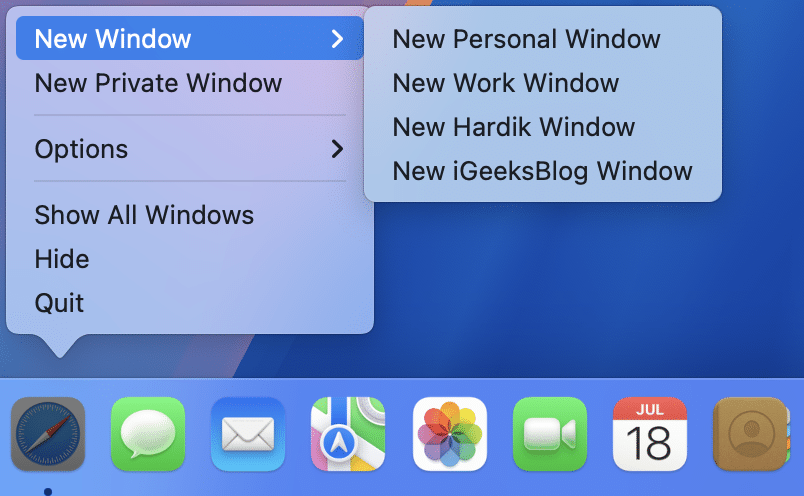Open a New Work Window

point(543,83)
